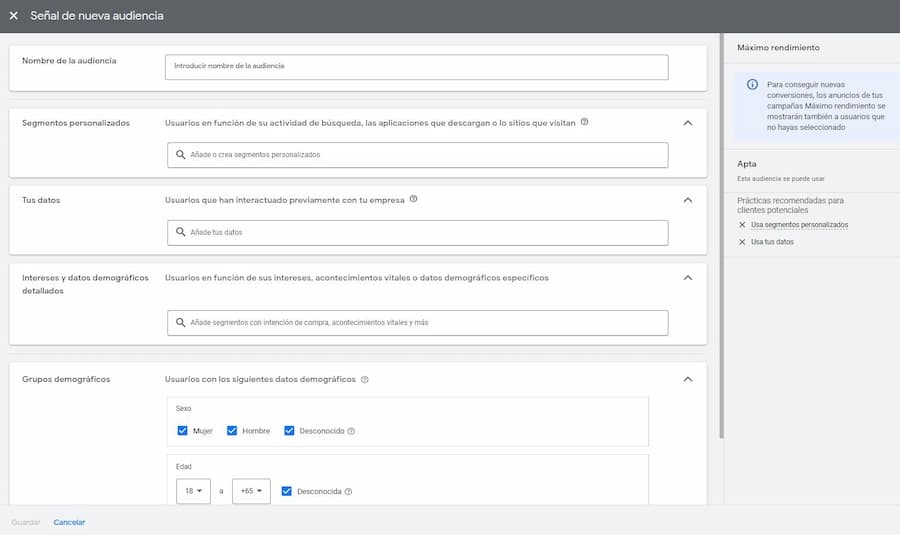Toggle the Desconocida age checkbox
Viewport: 900px width, 535px height.
click(287, 491)
